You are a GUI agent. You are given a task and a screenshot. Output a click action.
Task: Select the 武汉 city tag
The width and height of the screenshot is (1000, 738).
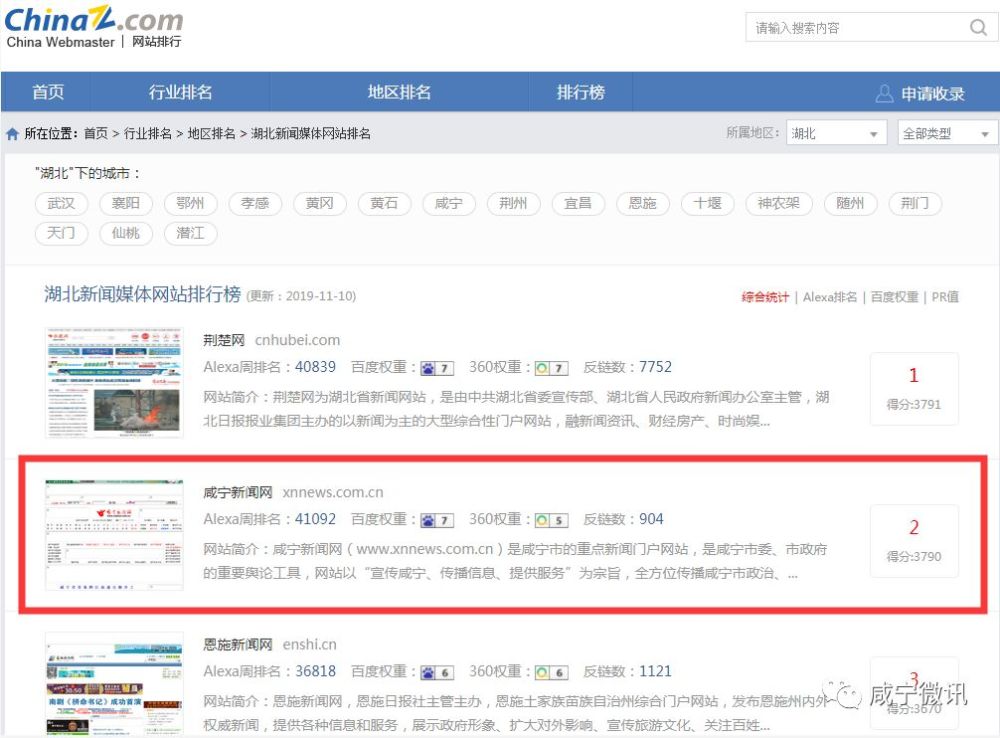61,203
